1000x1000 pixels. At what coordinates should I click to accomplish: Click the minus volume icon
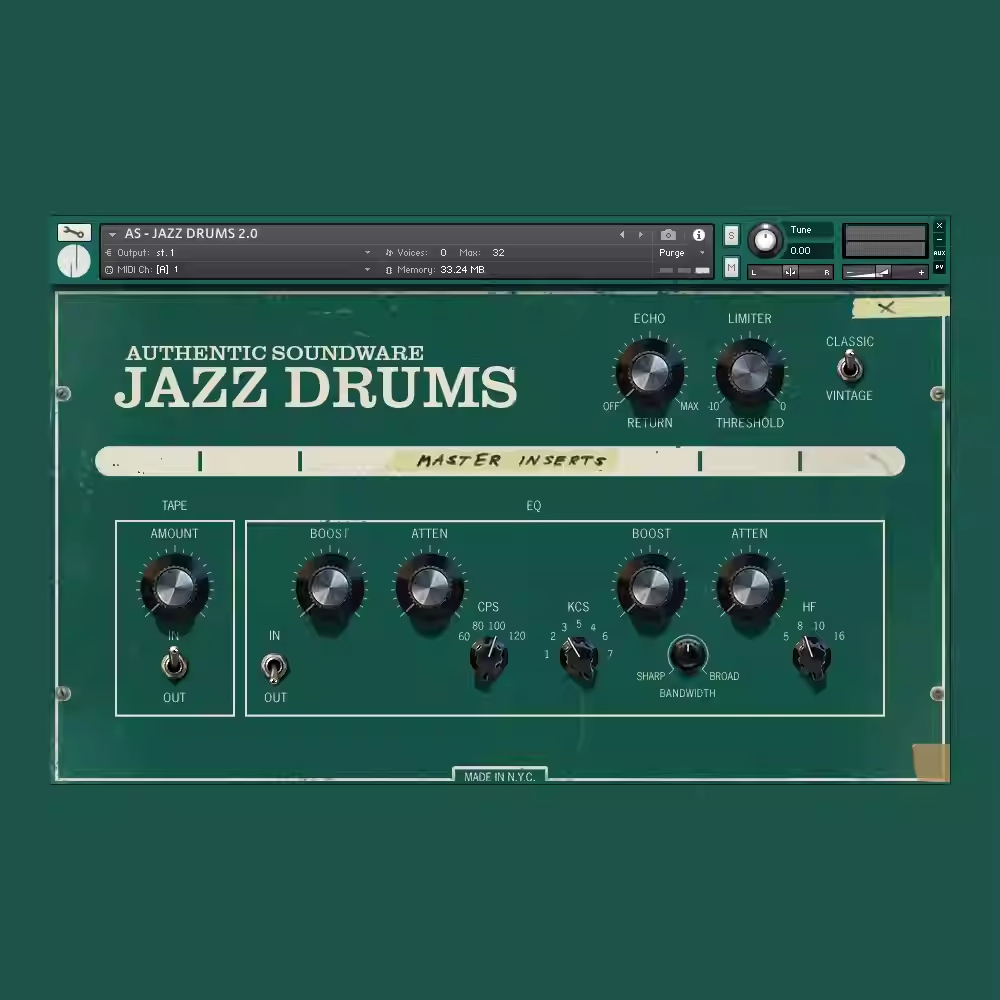849,273
